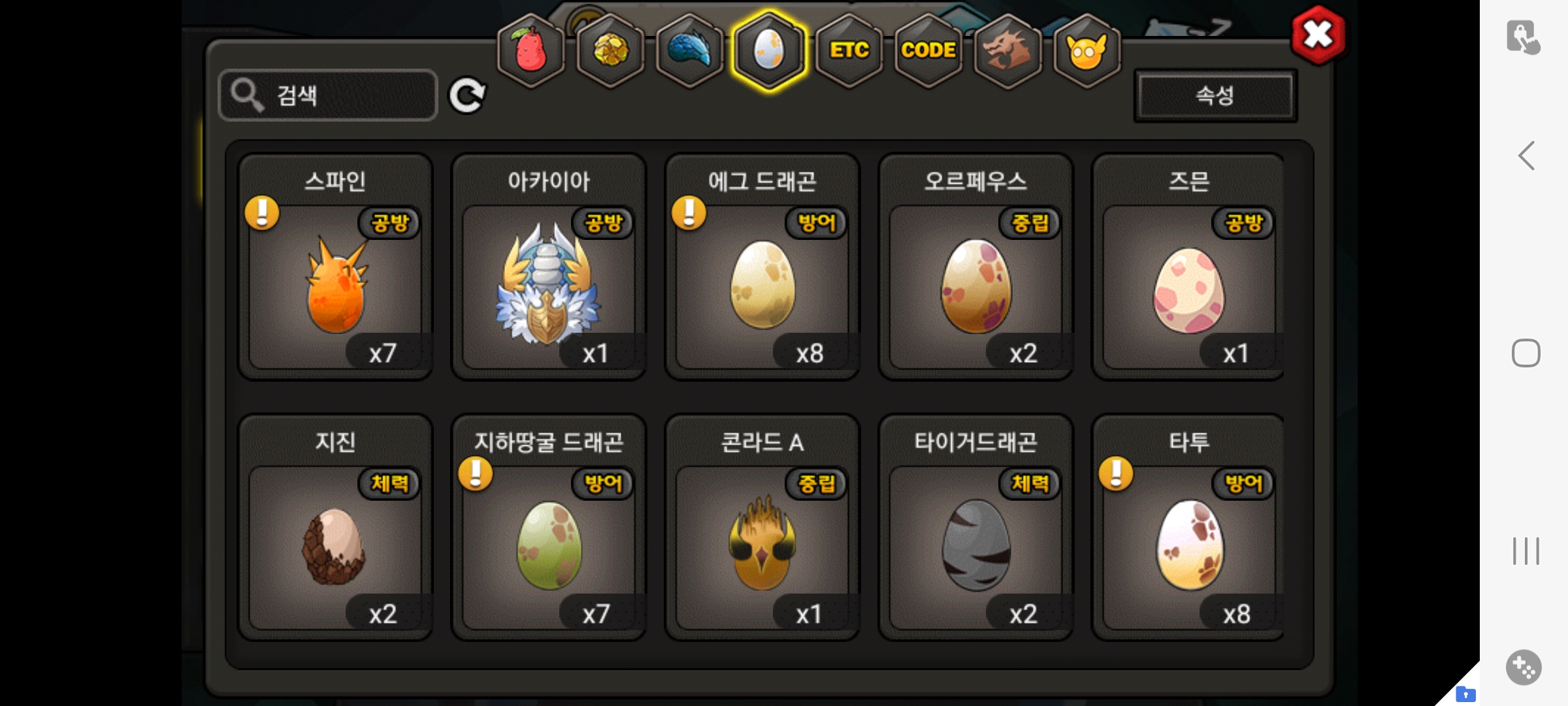Image resolution: width=1568 pixels, height=706 pixels.
Task: Click the refresh arrow next to search
Action: pos(467,96)
